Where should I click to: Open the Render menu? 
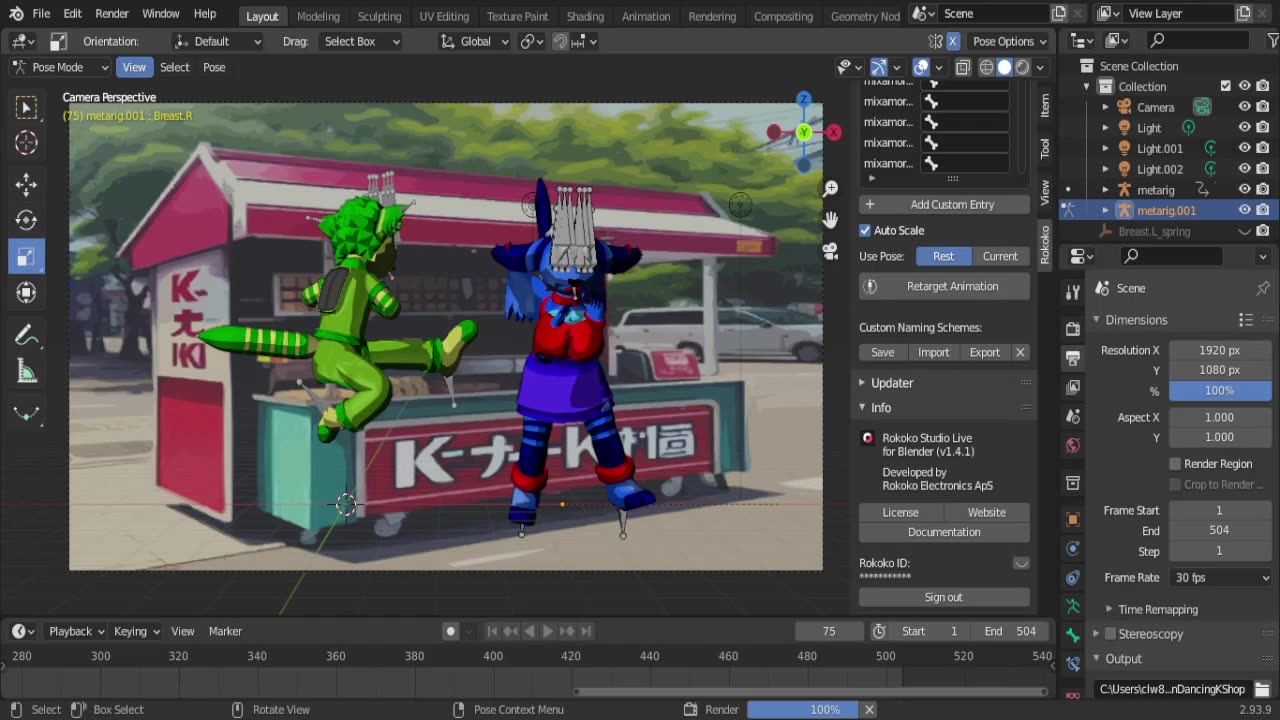[x=111, y=14]
